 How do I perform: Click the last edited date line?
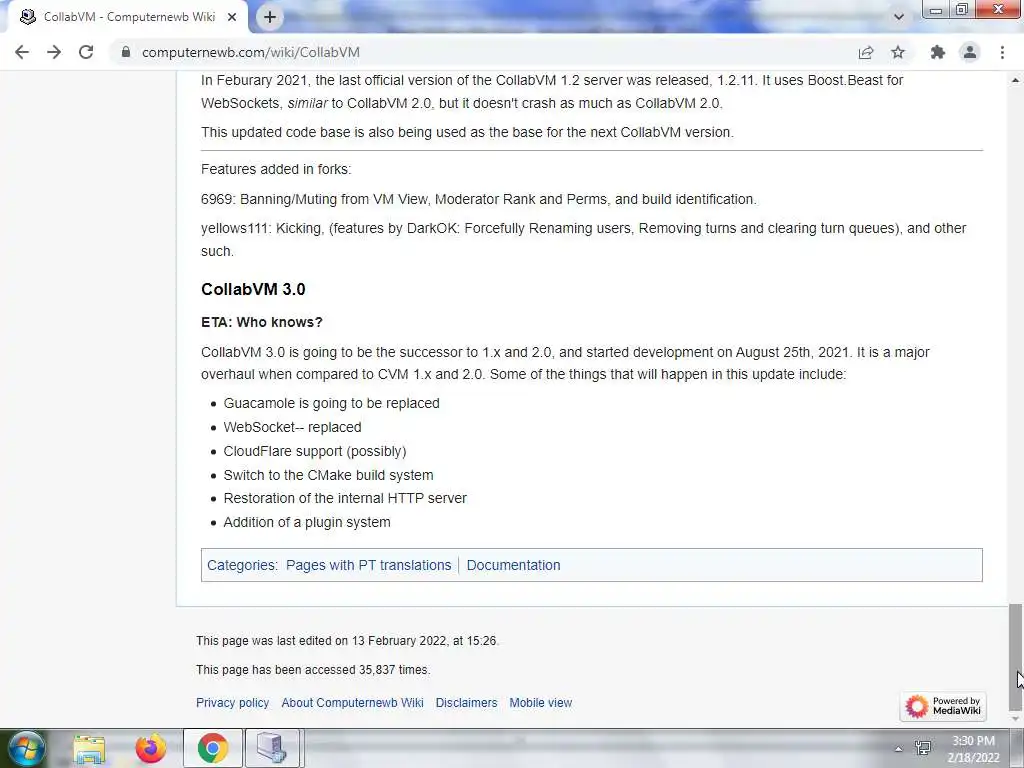pyautogui.click(x=347, y=641)
